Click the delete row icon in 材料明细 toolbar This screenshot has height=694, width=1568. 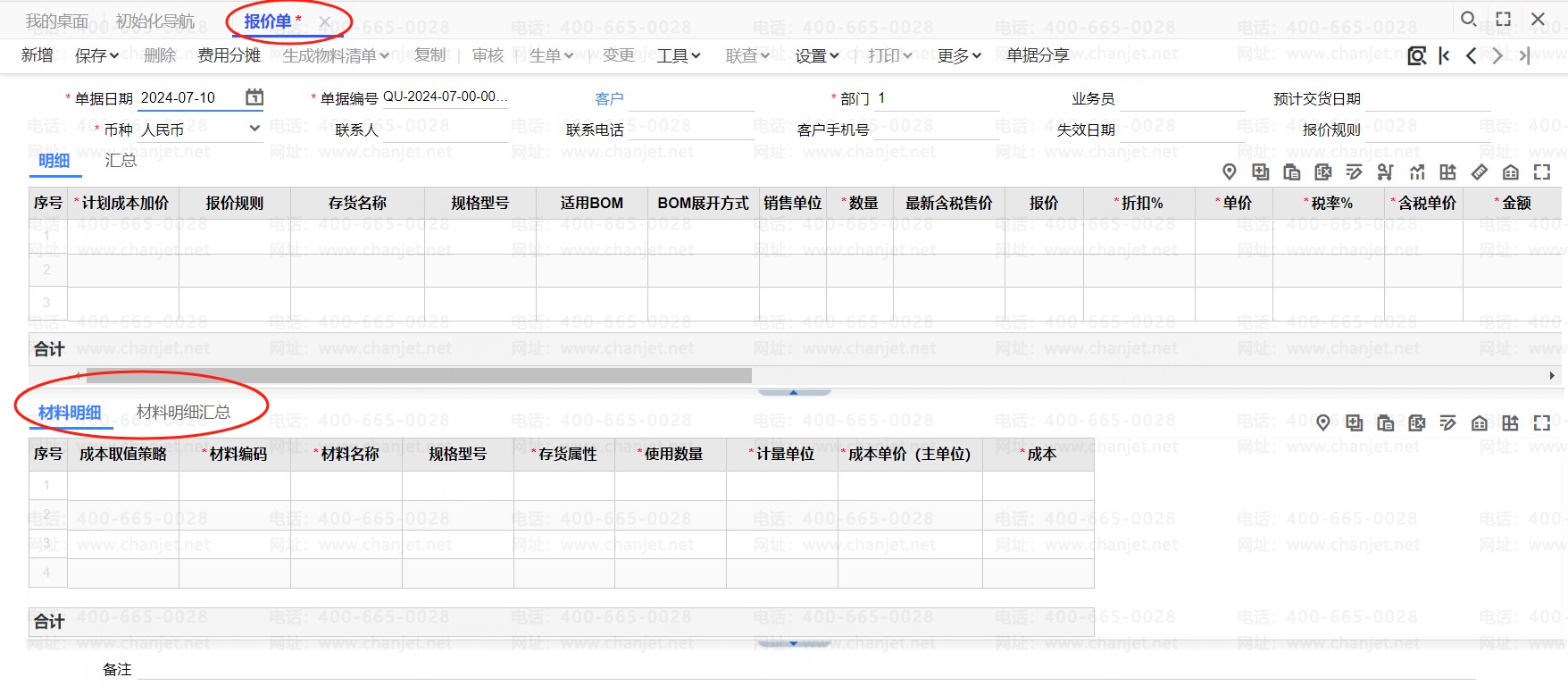coord(1417,423)
